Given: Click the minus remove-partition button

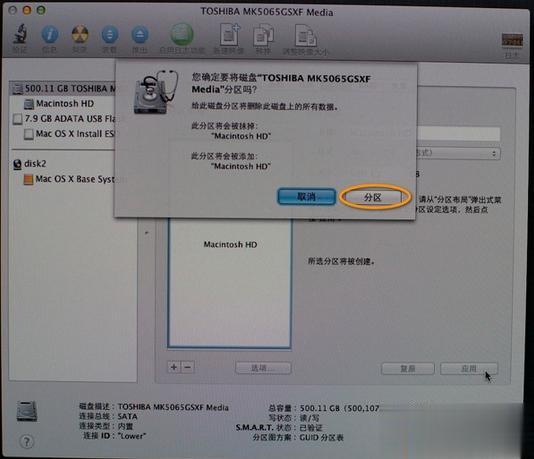Looking at the screenshot, I should [188, 367].
